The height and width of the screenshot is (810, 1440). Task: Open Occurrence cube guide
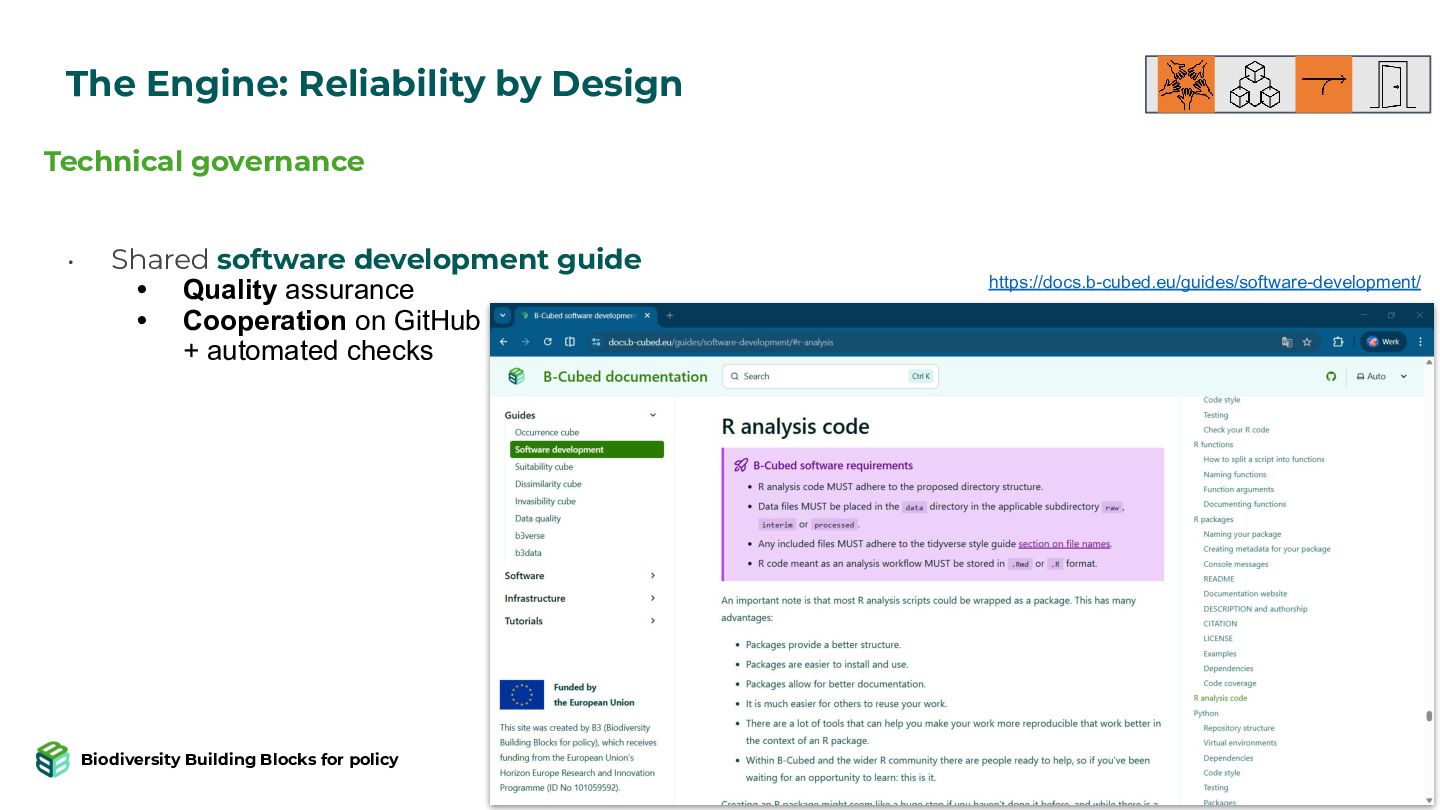tap(547, 432)
